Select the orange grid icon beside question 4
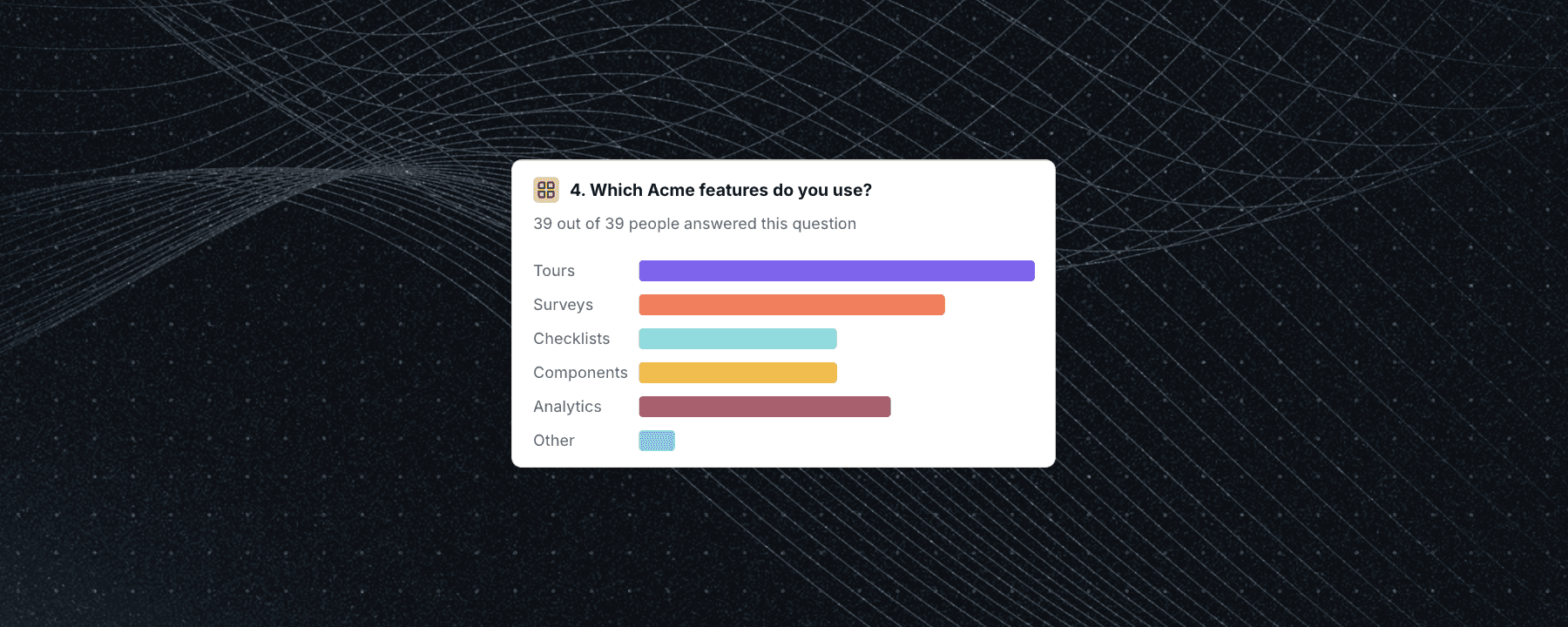Viewport: 1568px width, 627px height. point(545,189)
